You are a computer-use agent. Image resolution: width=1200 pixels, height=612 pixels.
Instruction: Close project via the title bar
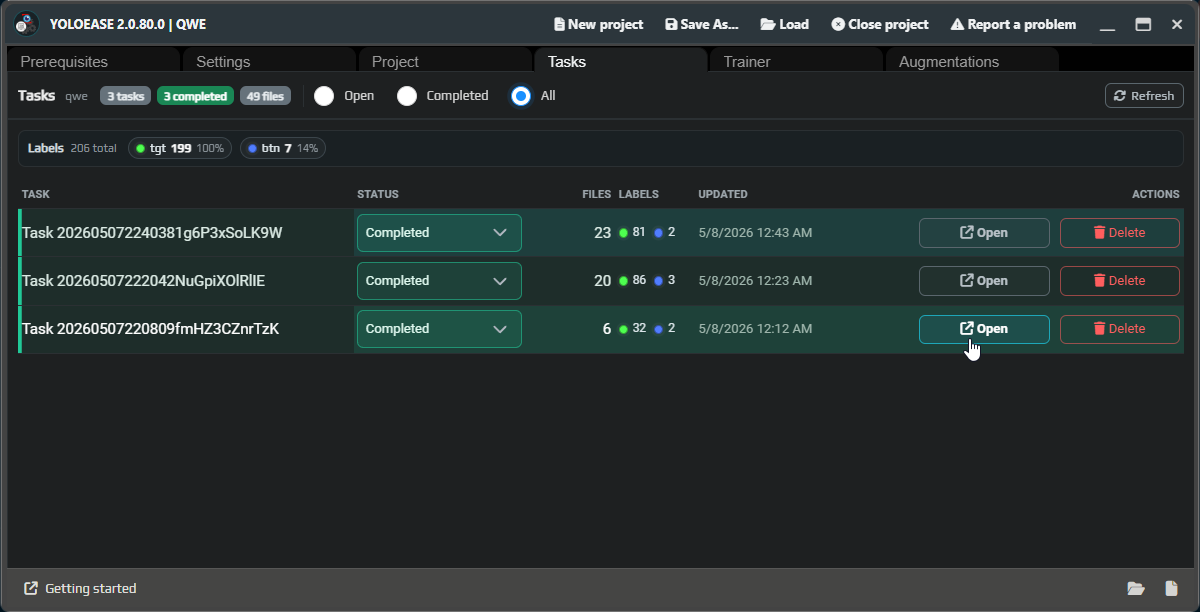(x=880, y=24)
